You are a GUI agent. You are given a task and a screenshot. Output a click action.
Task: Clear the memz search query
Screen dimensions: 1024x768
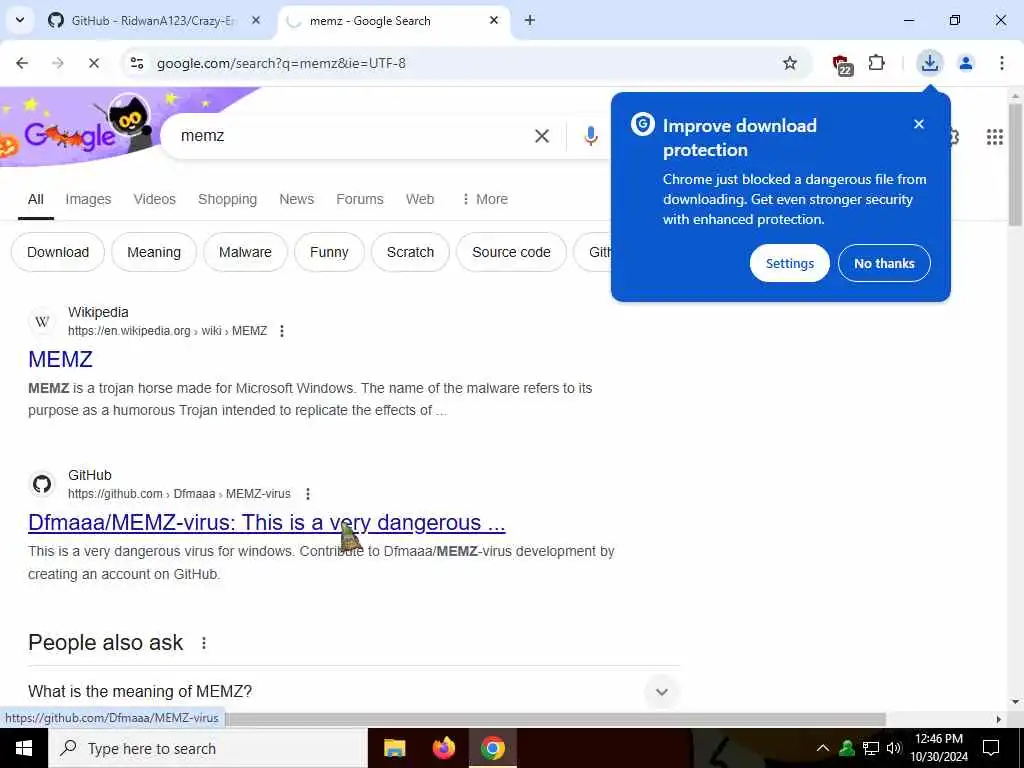pyautogui.click(x=541, y=136)
